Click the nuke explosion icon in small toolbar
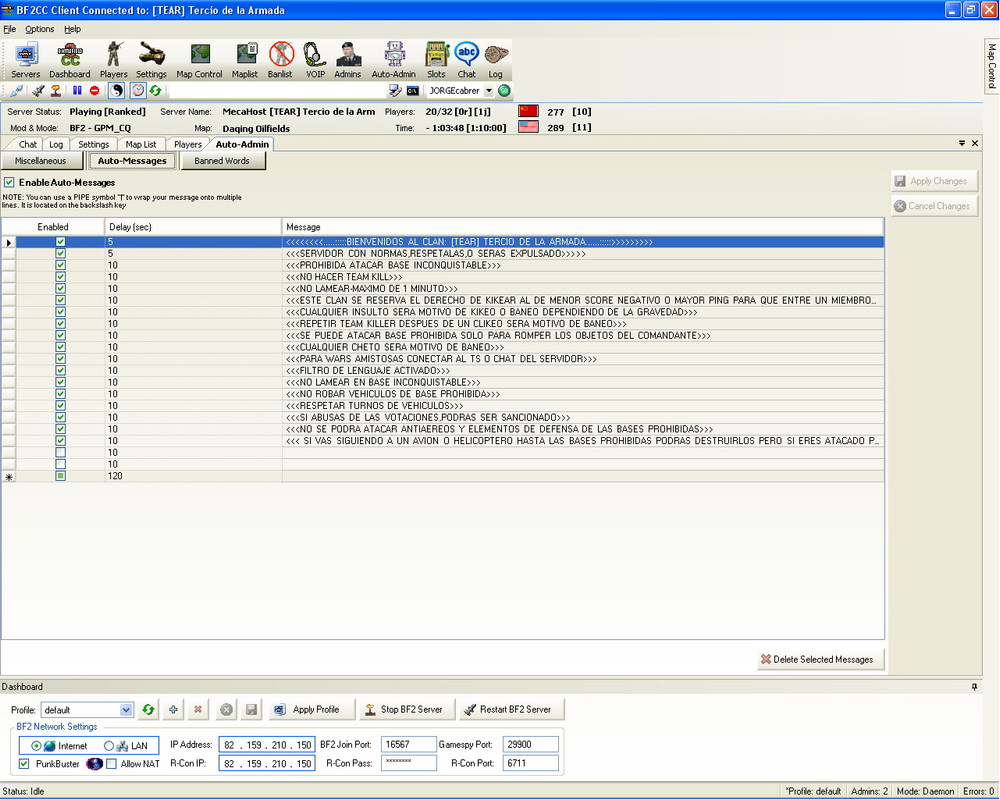Image resolution: width=1000 pixels, height=800 pixels. [56, 91]
